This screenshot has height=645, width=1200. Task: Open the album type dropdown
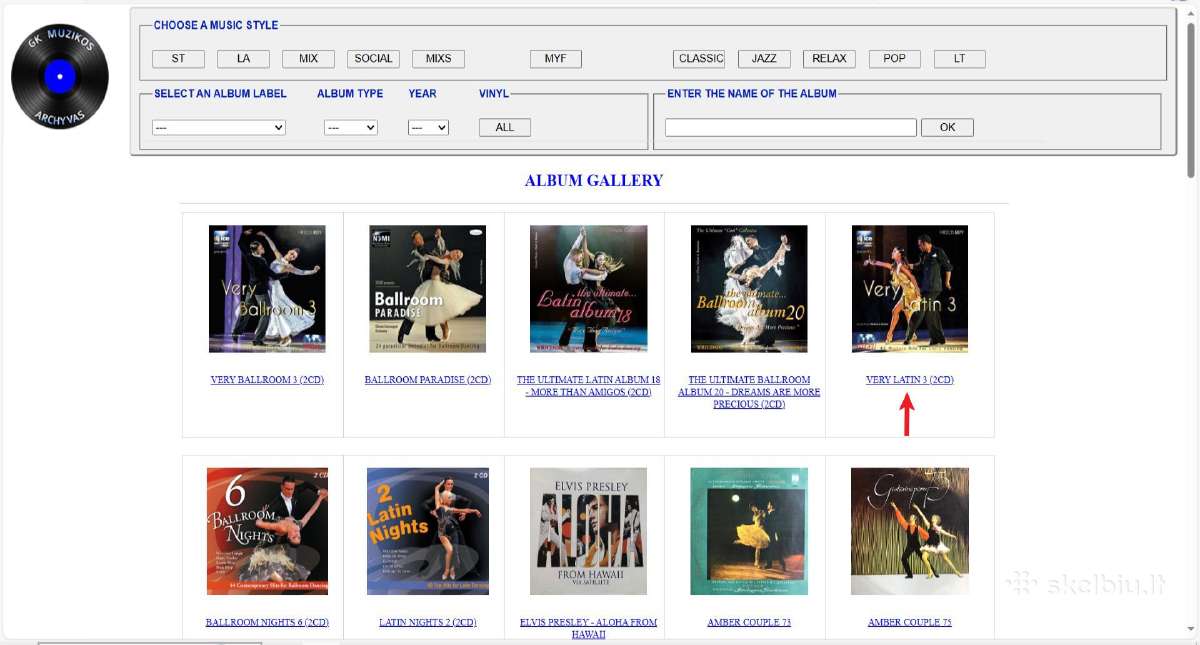351,128
